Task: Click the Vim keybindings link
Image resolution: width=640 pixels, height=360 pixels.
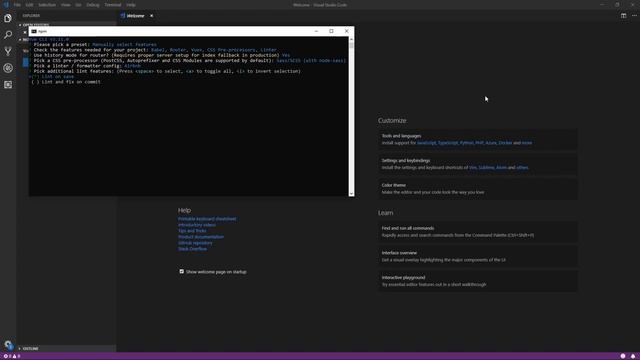Action: (x=473, y=167)
